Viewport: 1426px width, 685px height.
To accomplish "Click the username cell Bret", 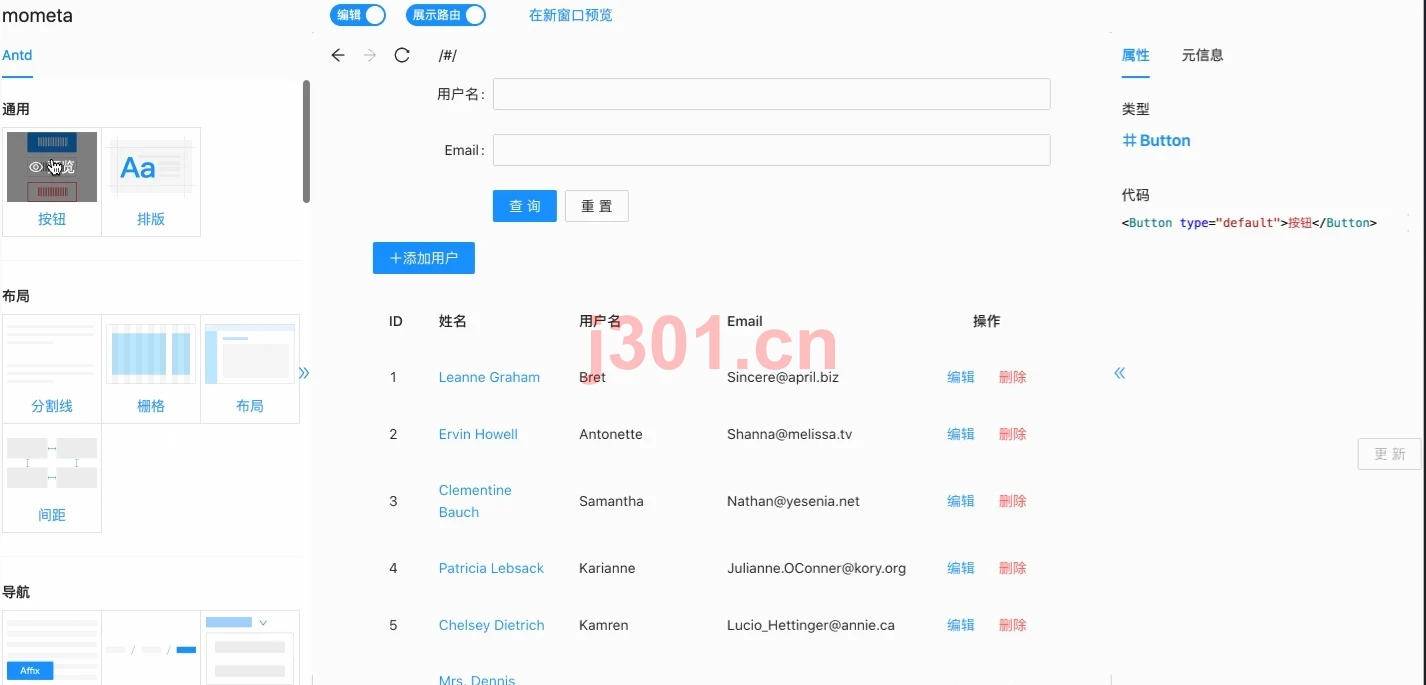I will [x=592, y=377].
